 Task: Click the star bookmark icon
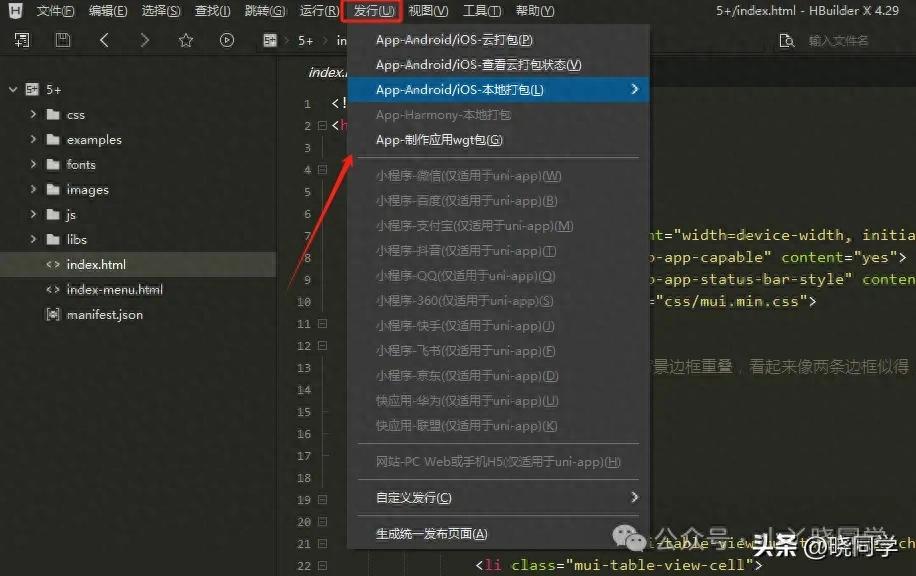click(x=186, y=40)
